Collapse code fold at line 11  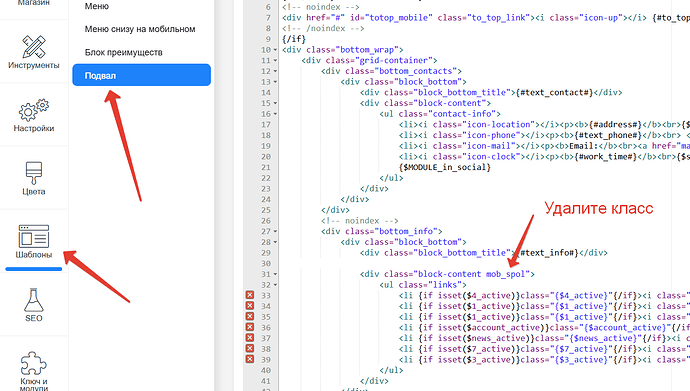click(x=275, y=60)
